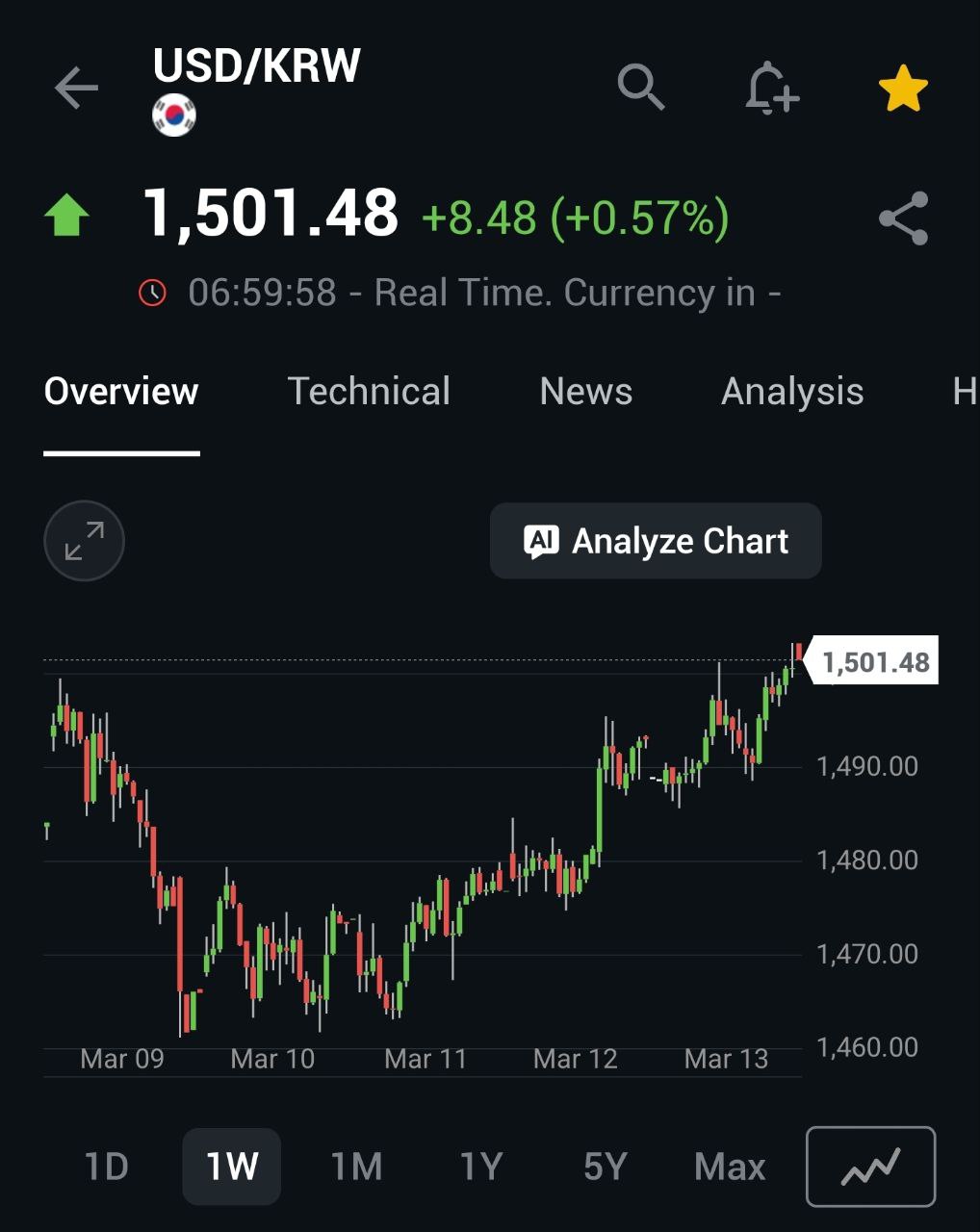Expand chart to fullscreen
This screenshot has height=1232, width=980.
85,541
